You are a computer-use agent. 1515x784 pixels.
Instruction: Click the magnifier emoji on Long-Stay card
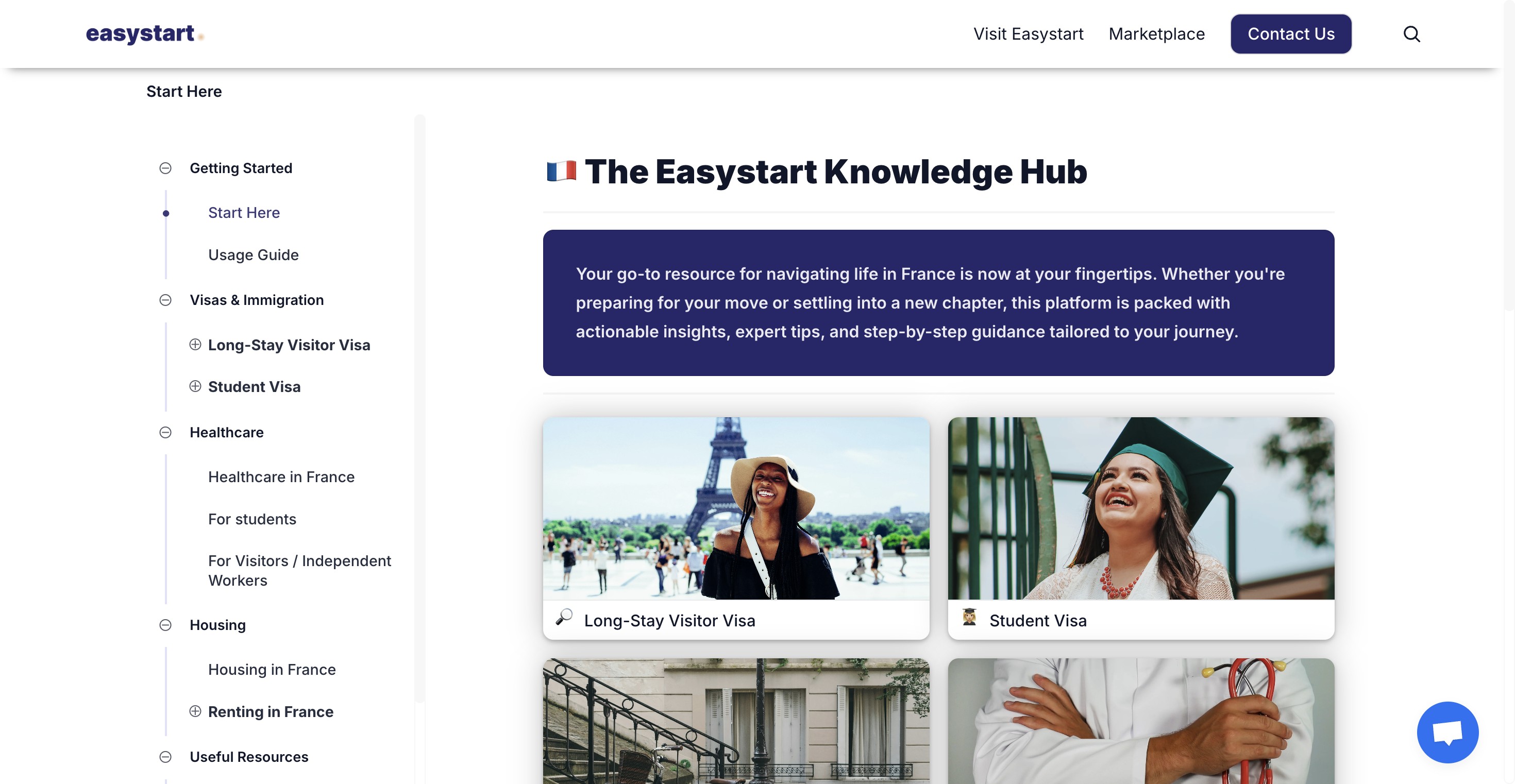click(564, 617)
